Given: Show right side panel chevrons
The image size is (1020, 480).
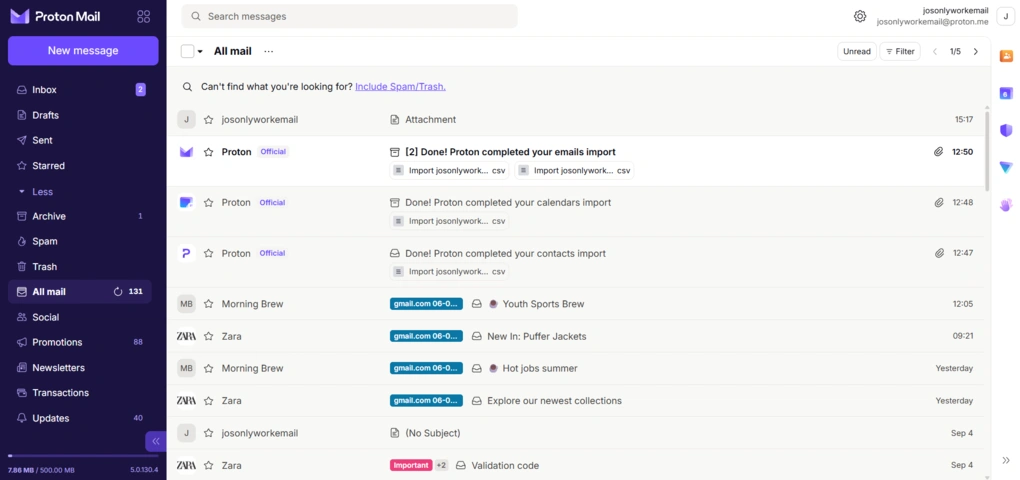Looking at the screenshot, I should pos(1006,460).
